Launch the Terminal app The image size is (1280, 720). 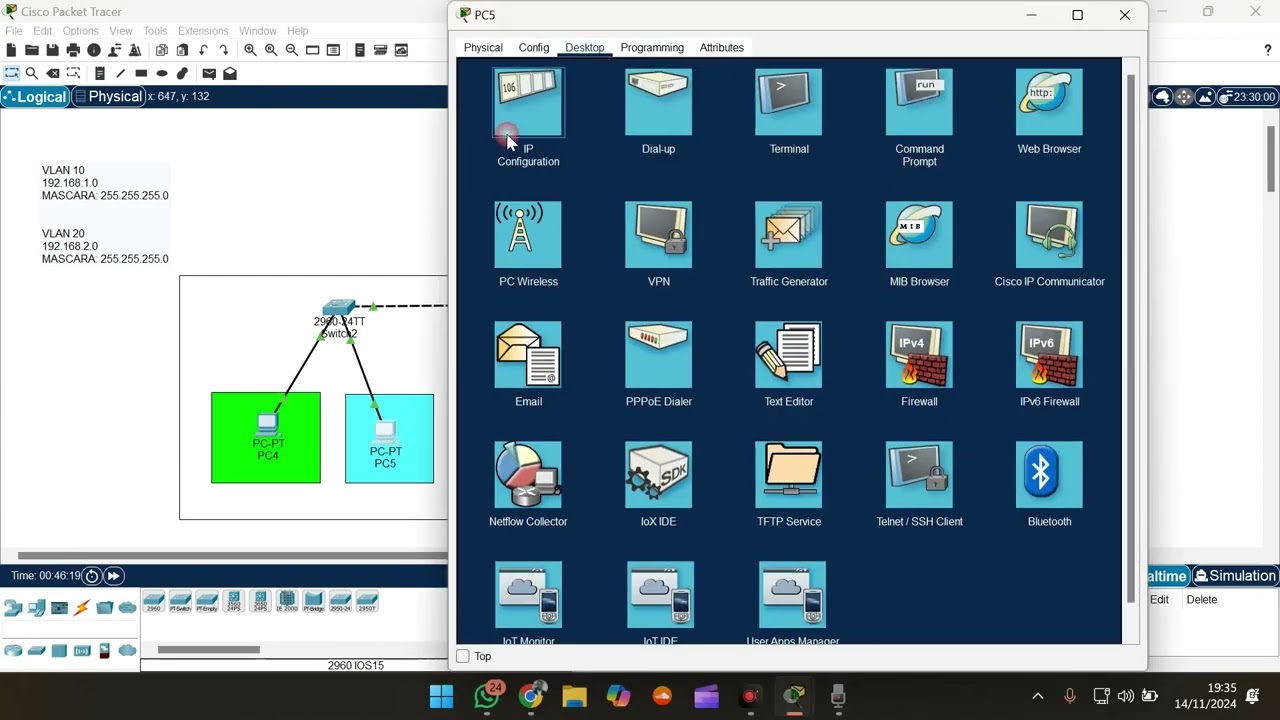point(788,102)
